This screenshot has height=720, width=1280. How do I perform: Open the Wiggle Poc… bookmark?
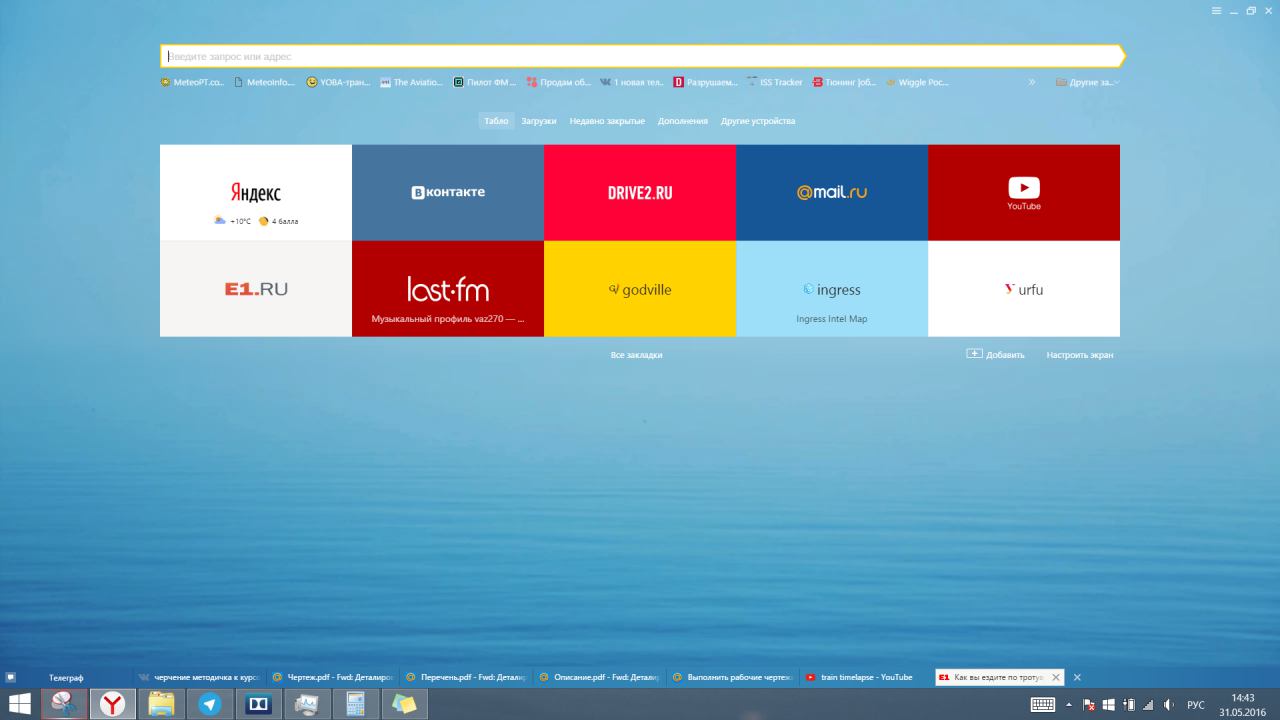pyautogui.click(x=917, y=82)
